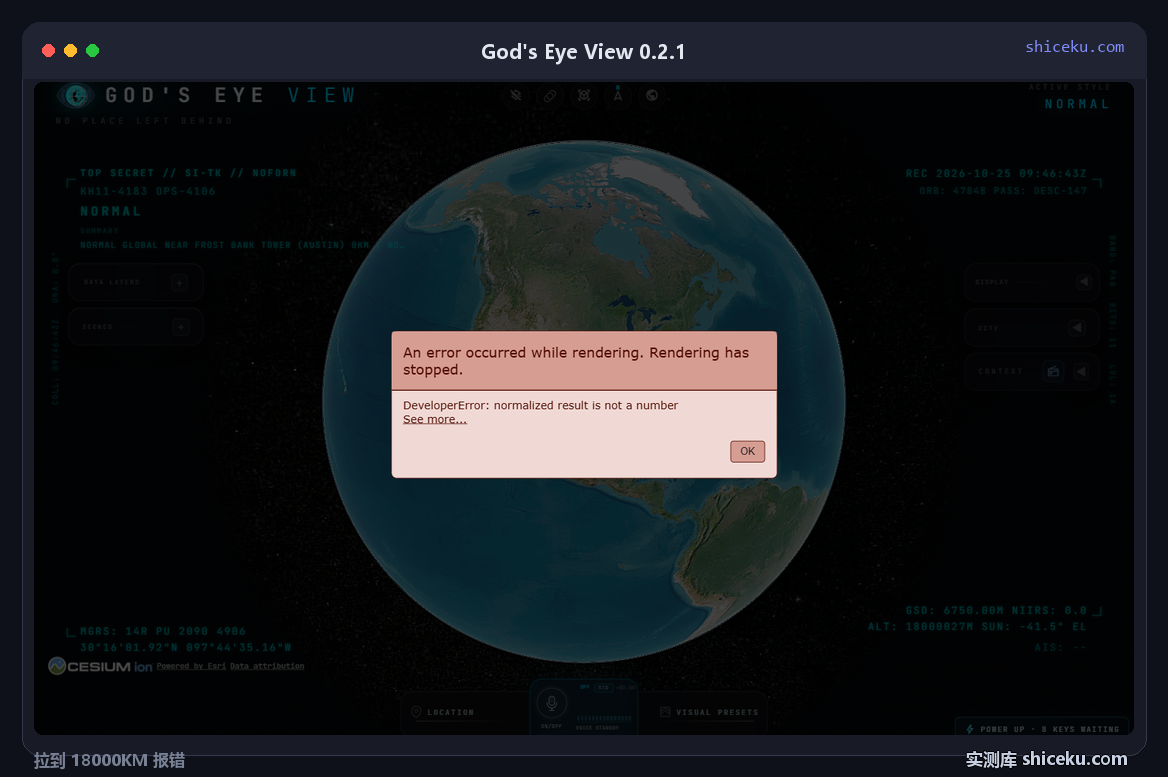Click the 'KH11-4183 OPS-4106' satellite ID text

coord(147,191)
